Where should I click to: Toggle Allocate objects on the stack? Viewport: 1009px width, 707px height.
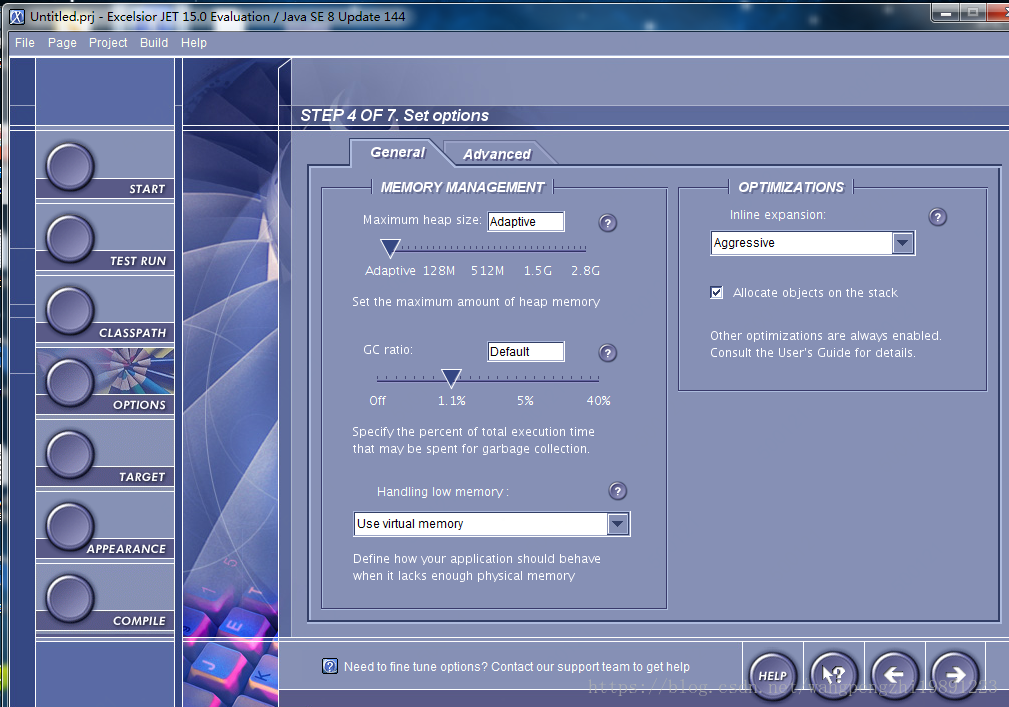tap(716, 292)
